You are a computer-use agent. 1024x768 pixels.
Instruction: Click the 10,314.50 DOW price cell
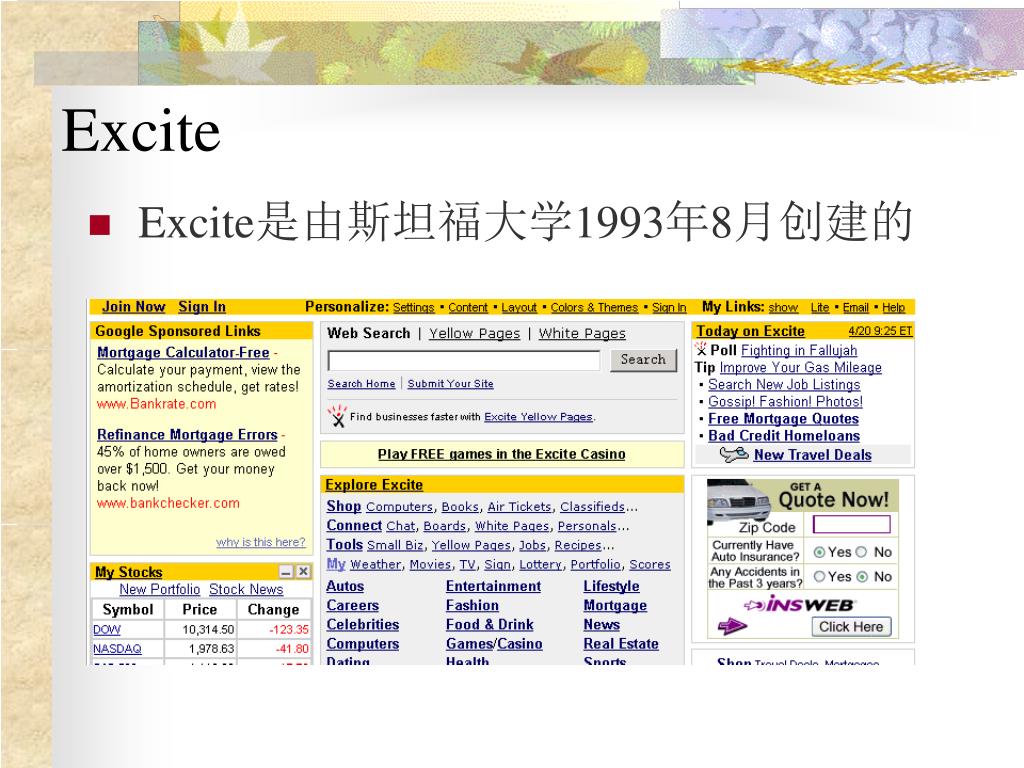coord(208,630)
